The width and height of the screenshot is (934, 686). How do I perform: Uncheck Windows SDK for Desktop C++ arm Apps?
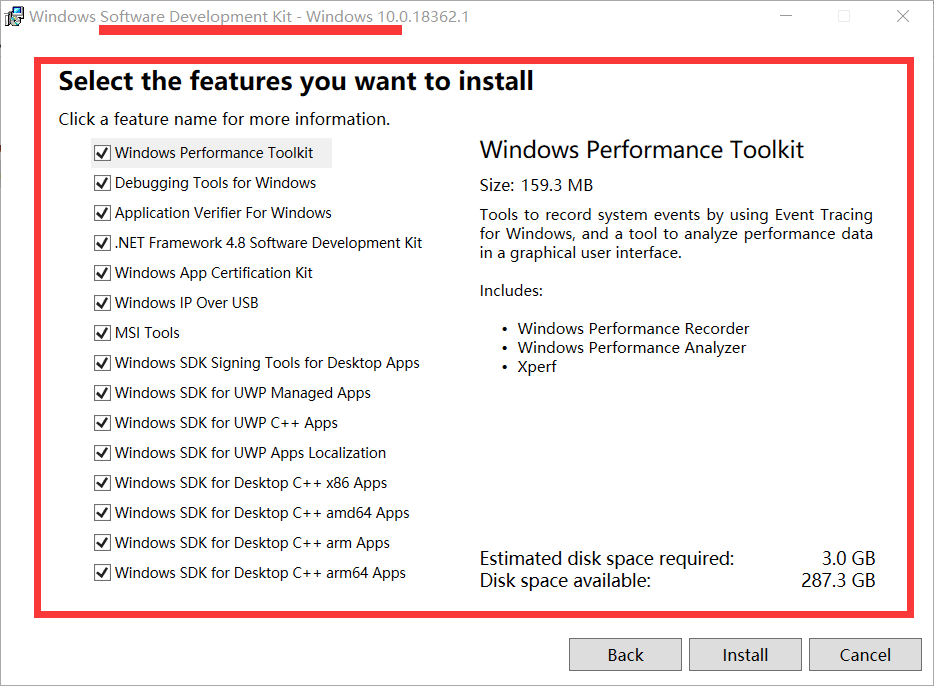(x=101, y=542)
